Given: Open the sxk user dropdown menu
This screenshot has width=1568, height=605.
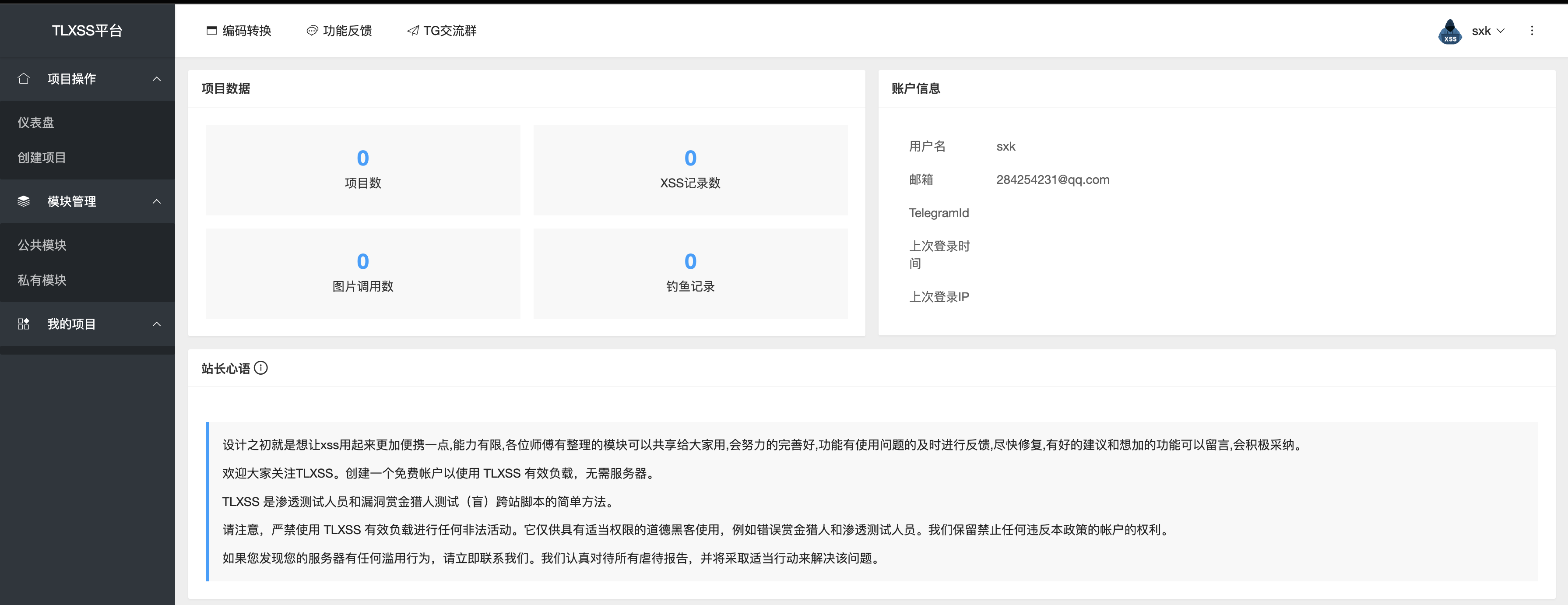Looking at the screenshot, I should pos(1487,31).
